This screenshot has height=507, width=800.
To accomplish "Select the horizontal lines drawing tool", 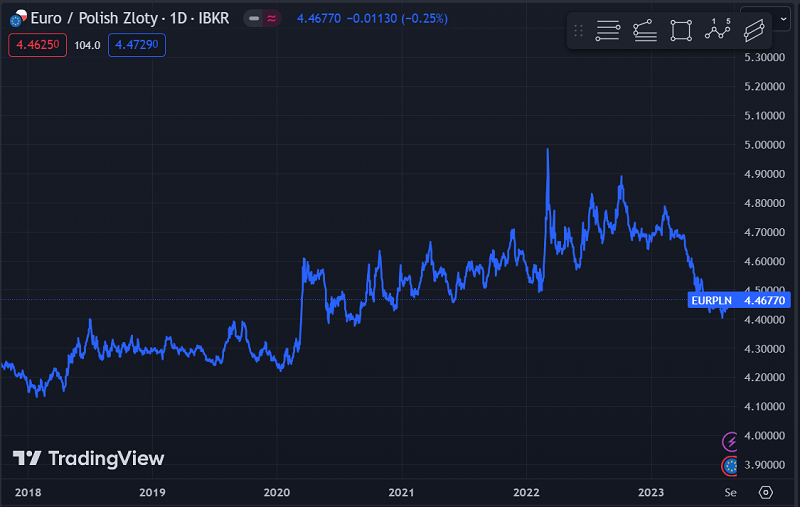I will [x=607, y=31].
